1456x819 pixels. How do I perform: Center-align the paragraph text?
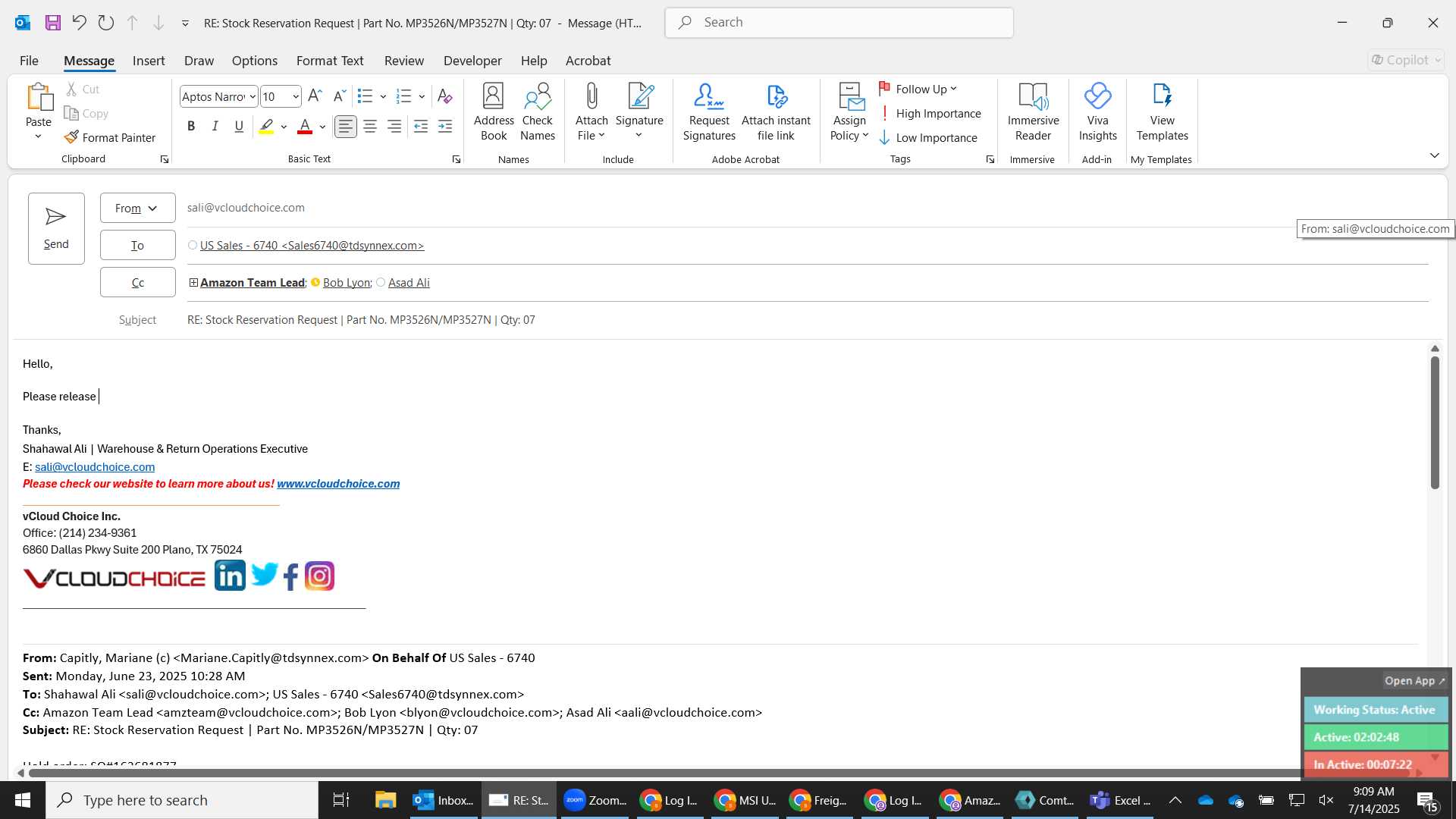[370, 127]
